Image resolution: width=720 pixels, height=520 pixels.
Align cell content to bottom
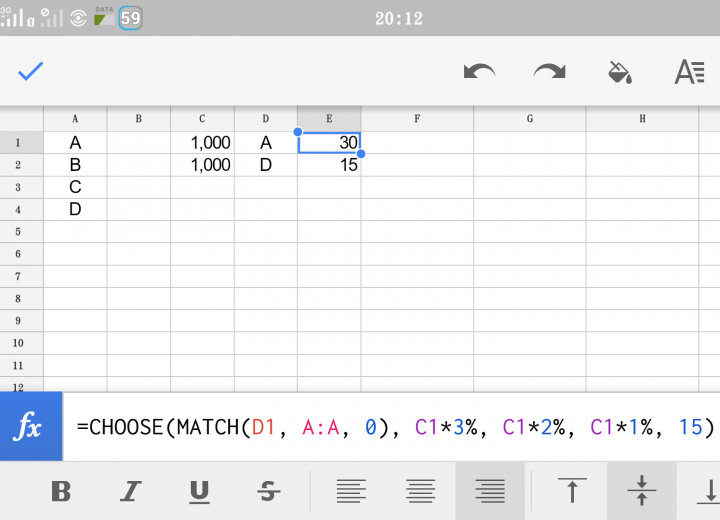pos(709,491)
